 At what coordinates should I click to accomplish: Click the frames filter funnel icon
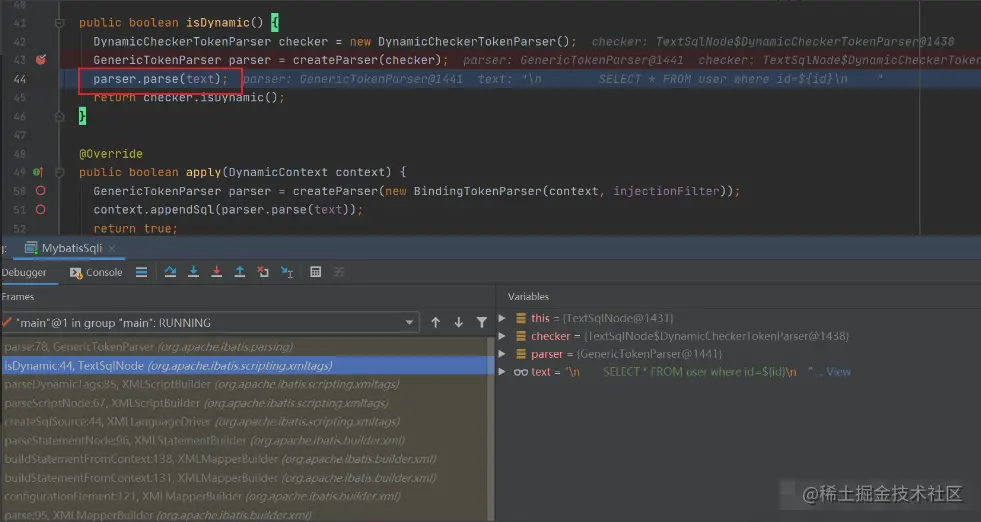[x=482, y=322]
